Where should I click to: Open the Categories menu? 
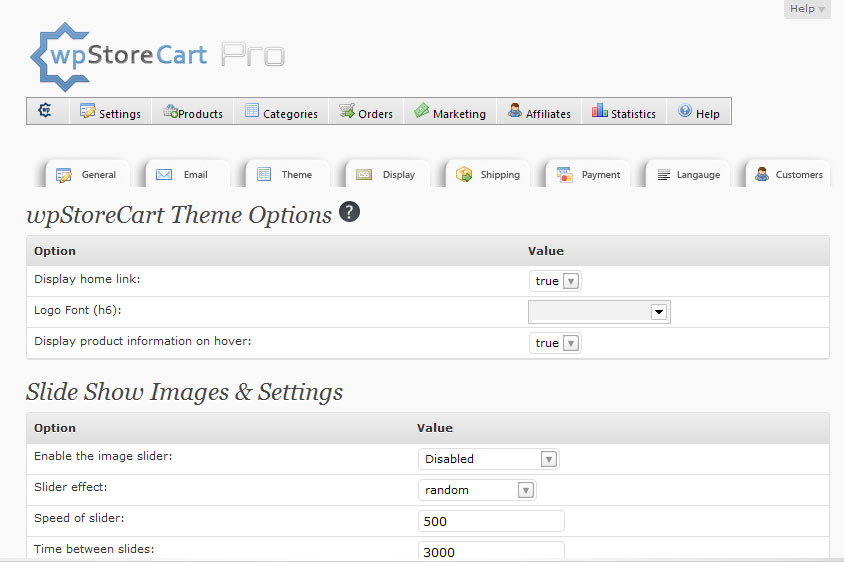[x=281, y=111]
